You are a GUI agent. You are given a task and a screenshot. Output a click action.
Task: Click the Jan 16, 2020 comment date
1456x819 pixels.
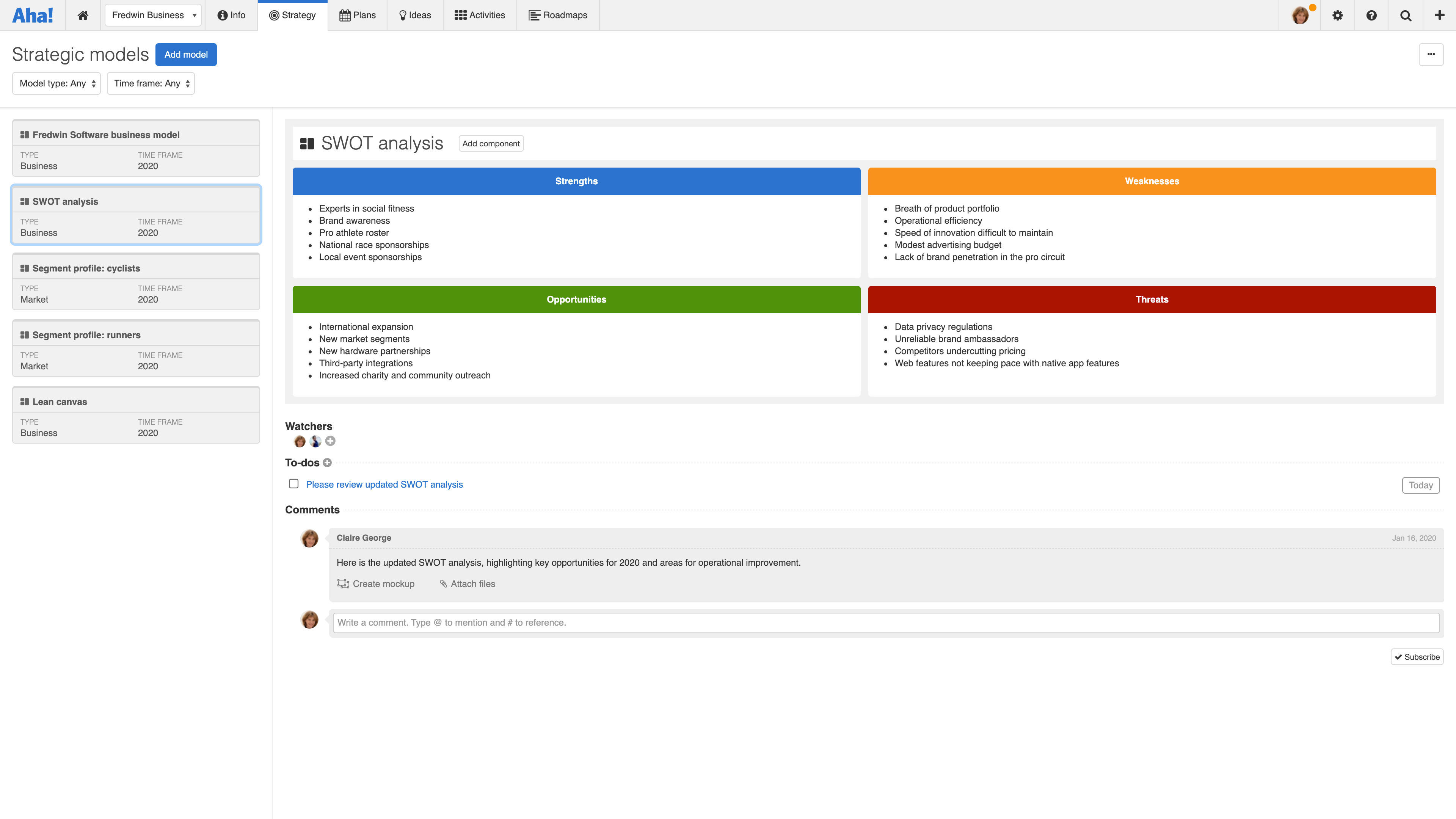pyautogui.click(x=1414, y=538)
